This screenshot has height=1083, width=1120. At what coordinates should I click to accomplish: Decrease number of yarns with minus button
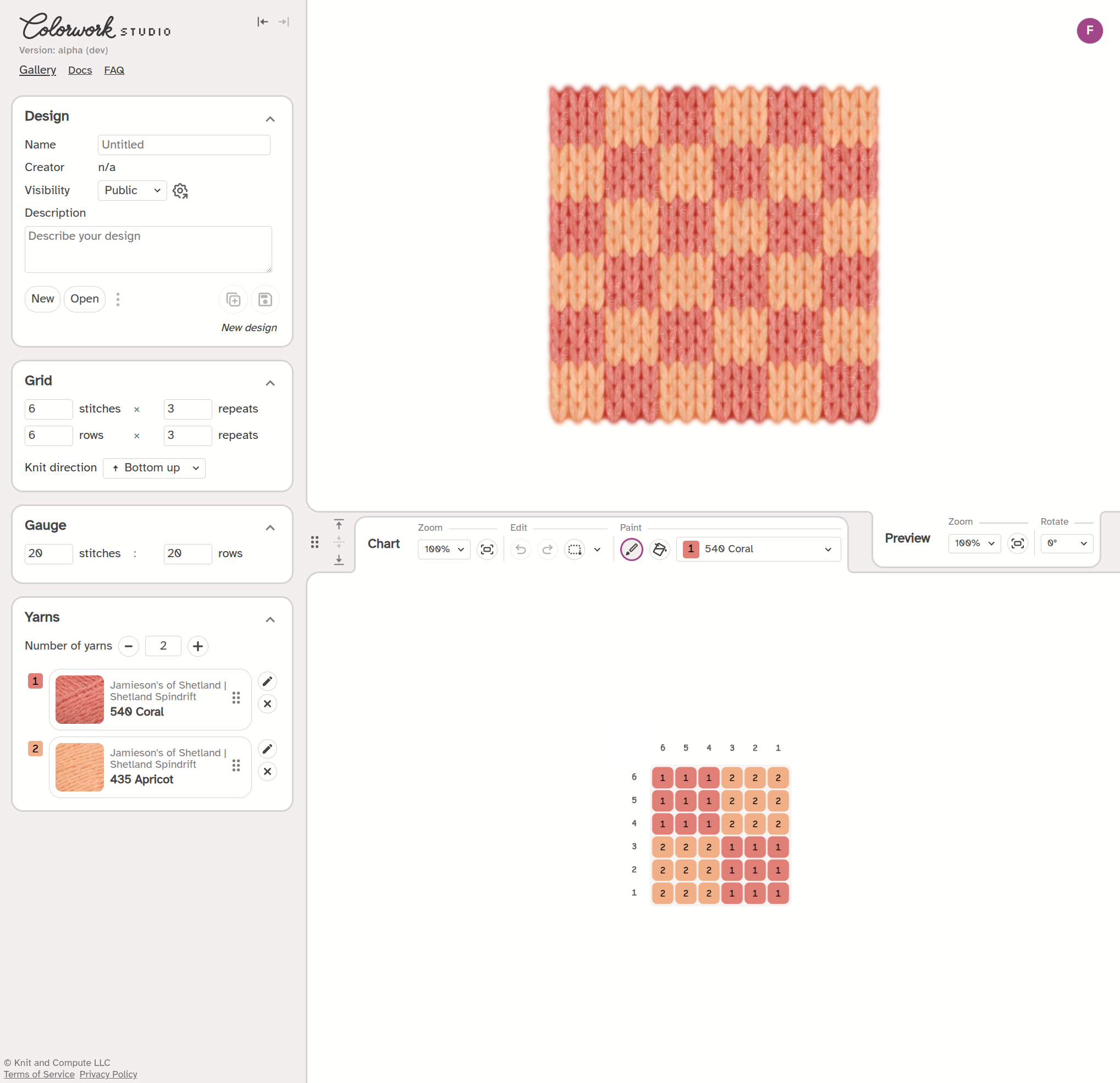coord(129,646)
